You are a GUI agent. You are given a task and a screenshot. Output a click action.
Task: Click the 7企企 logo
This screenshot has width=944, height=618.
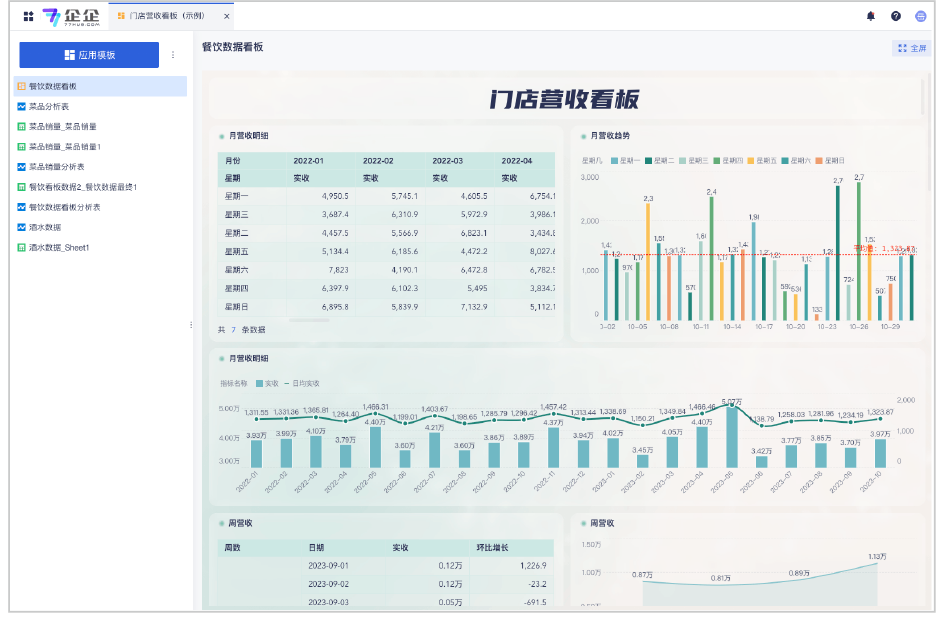[70, 17]
